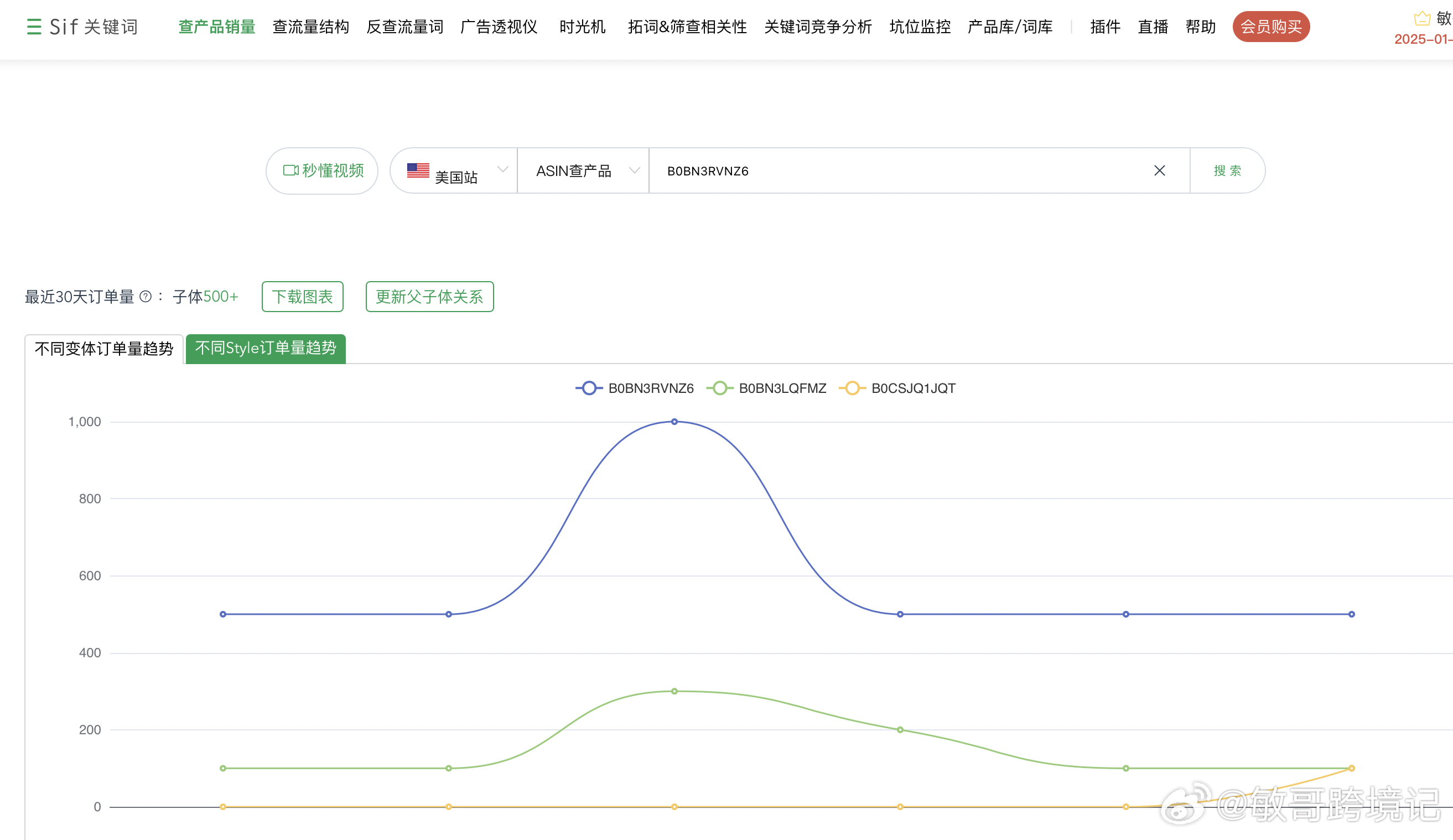Open 插件 link in navigation
This screenshot has width=1453, height=840.
[1106, 27]
